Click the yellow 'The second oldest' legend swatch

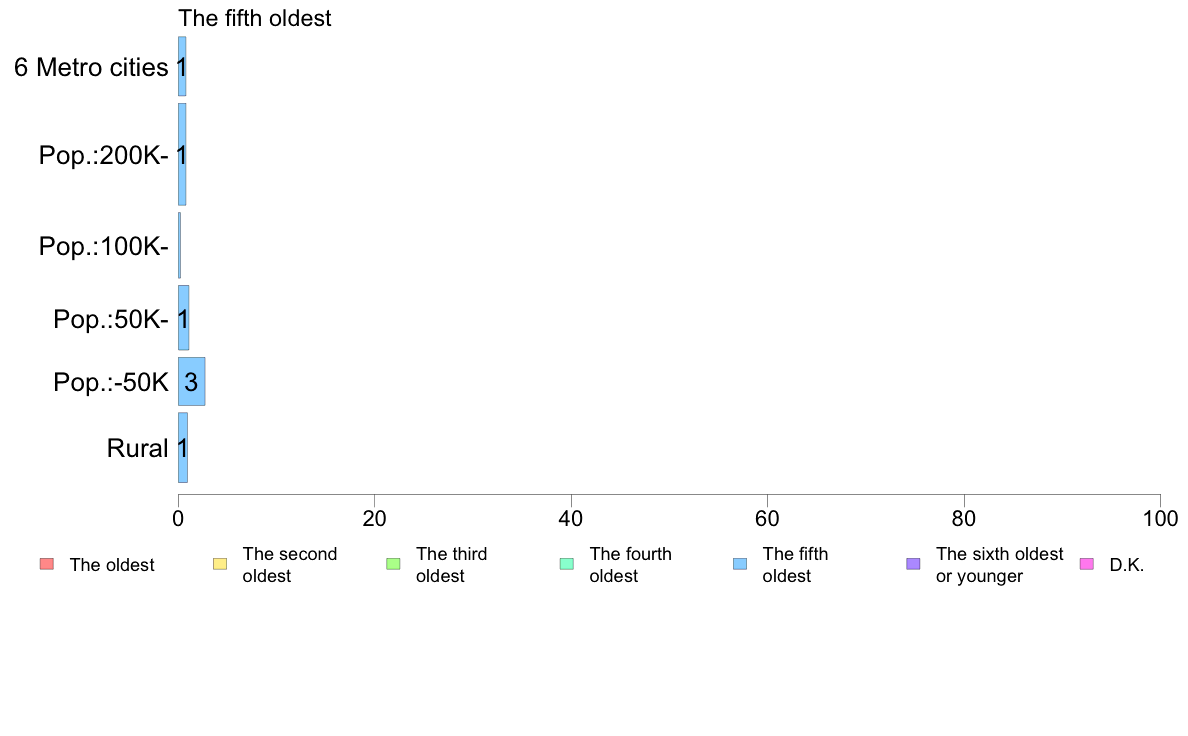click(x=220, y=564)
